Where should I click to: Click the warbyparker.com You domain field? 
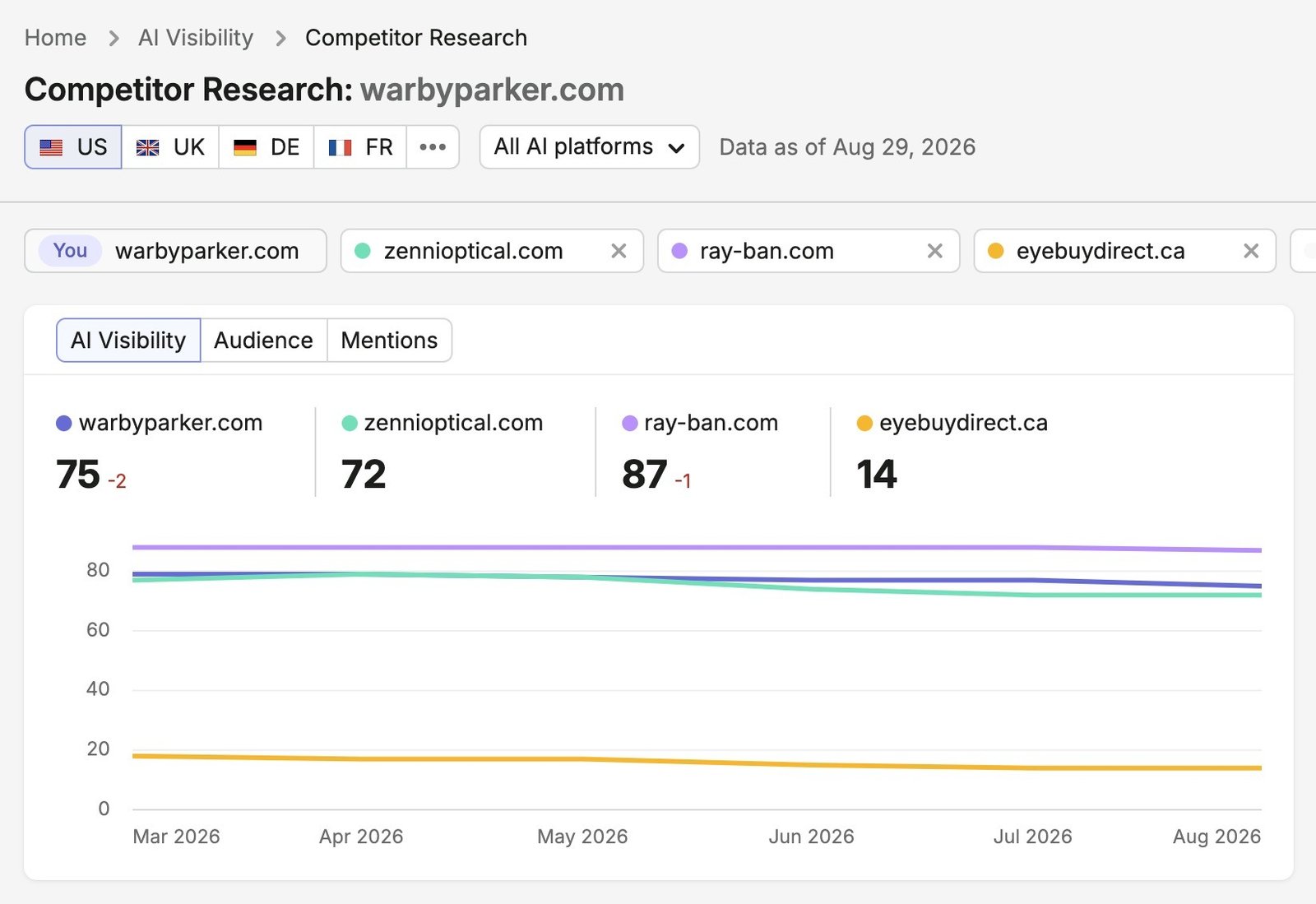click(176, 251)
